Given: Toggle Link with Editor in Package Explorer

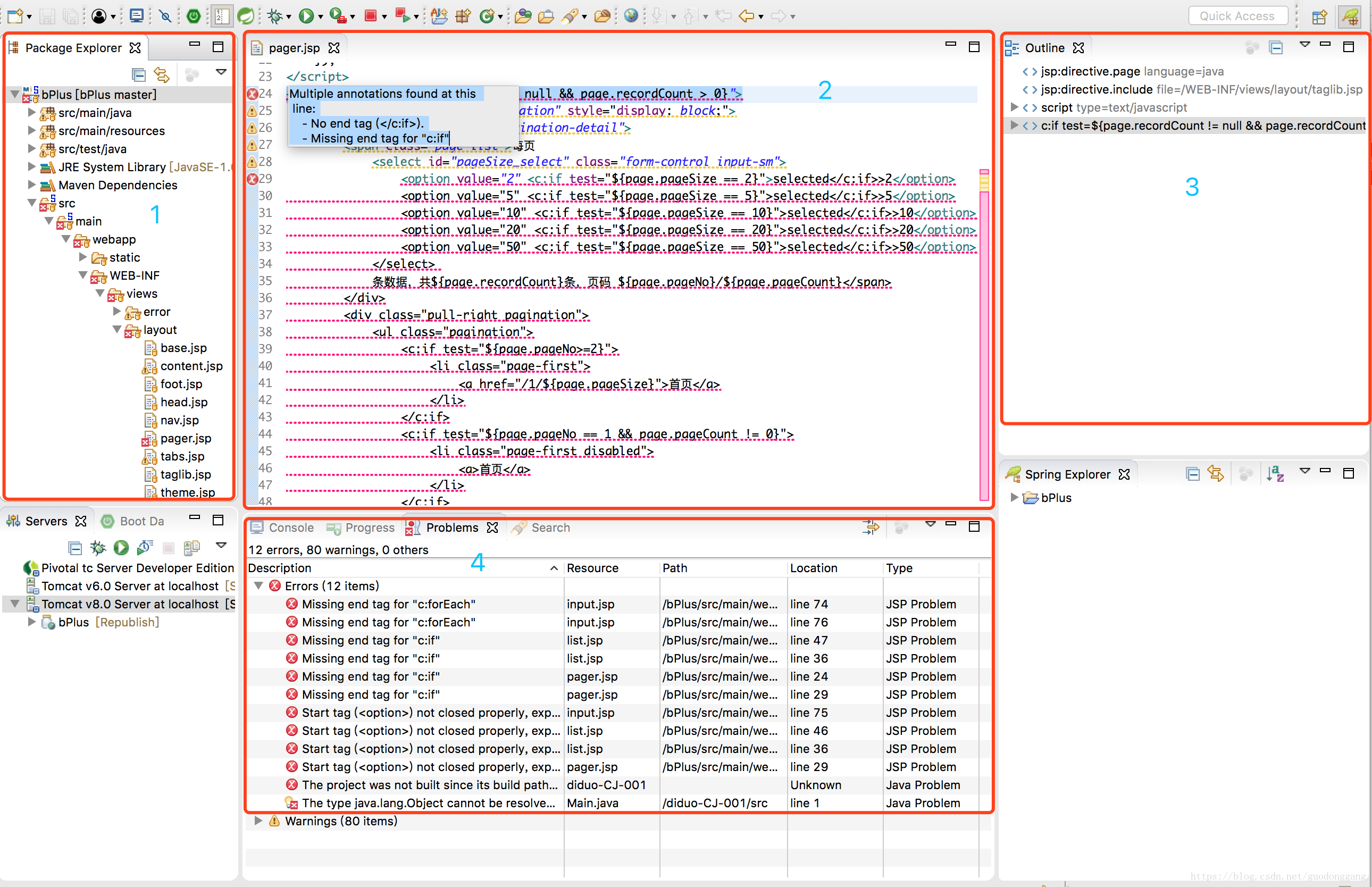Looking at the screenshot, I should pos(162,74).
